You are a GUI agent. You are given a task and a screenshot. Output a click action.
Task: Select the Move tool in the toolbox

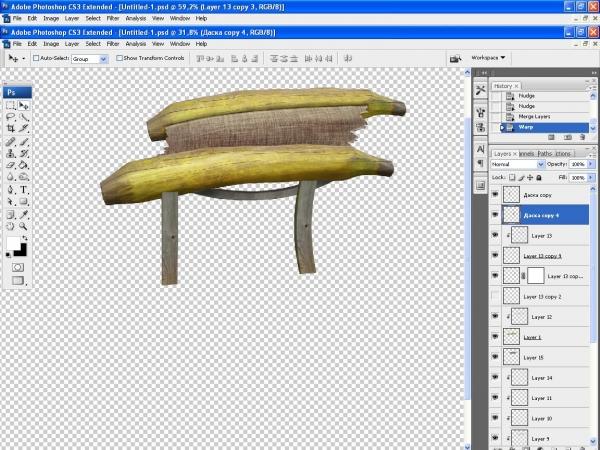(x=23, y=106)
